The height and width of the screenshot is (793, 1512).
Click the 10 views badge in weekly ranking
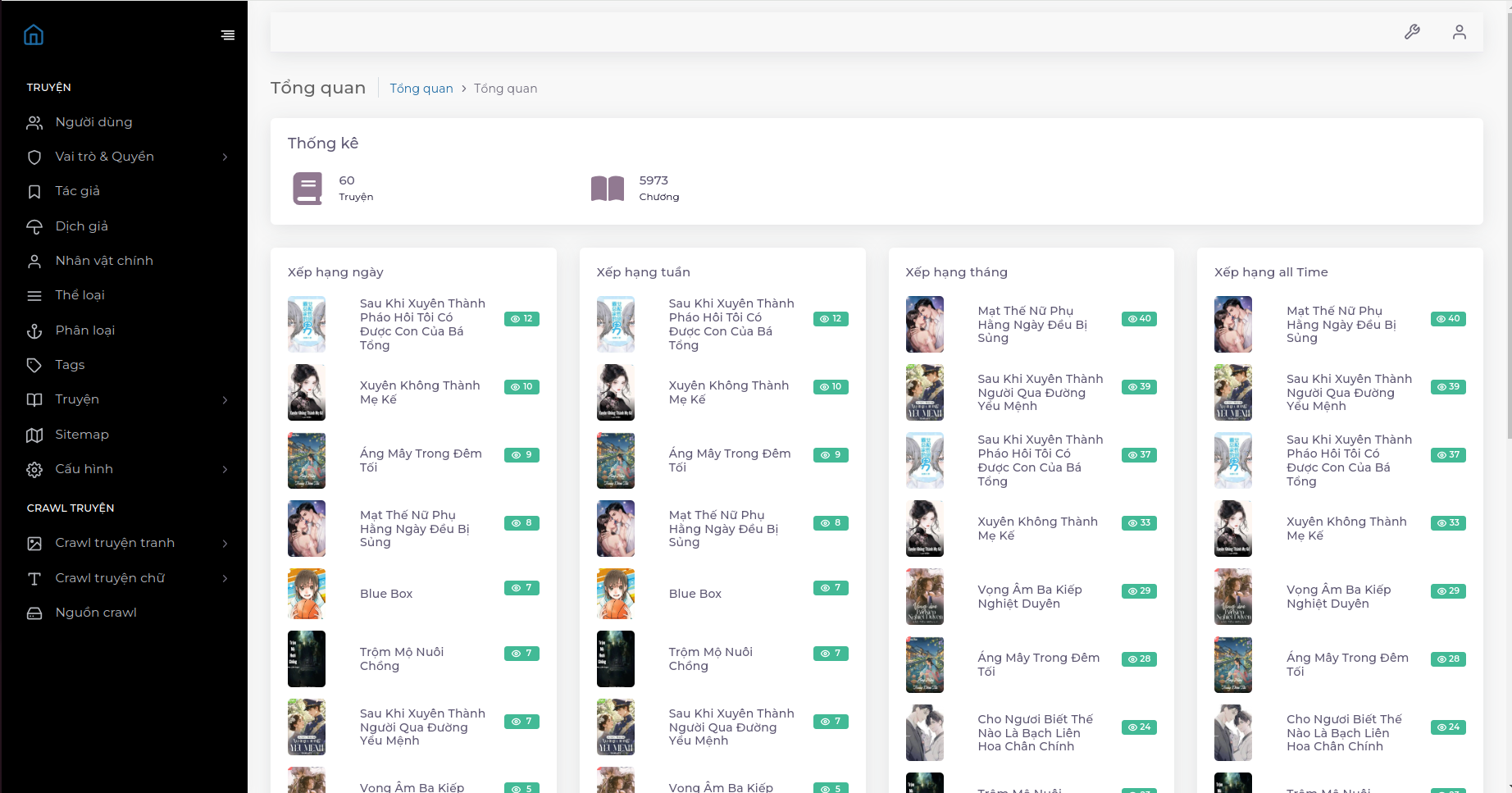(831, 387)
